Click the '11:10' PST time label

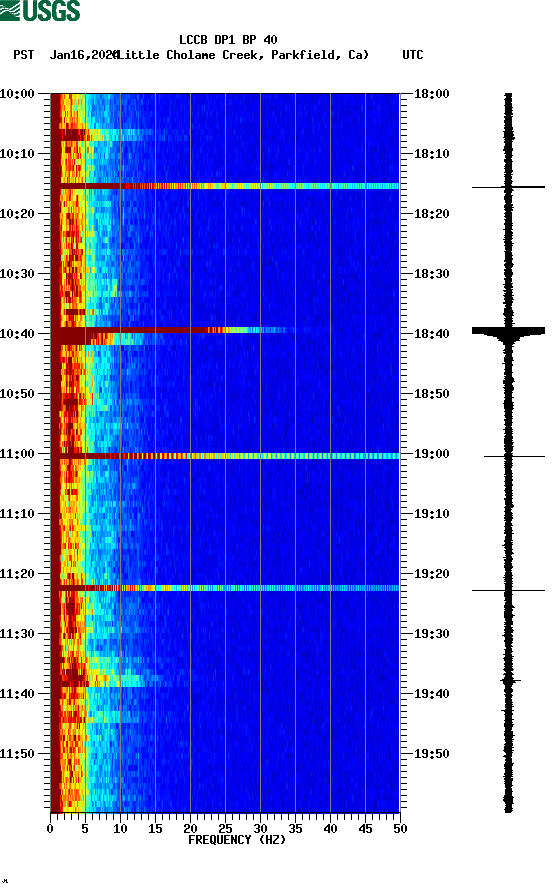tap(18, 514)
